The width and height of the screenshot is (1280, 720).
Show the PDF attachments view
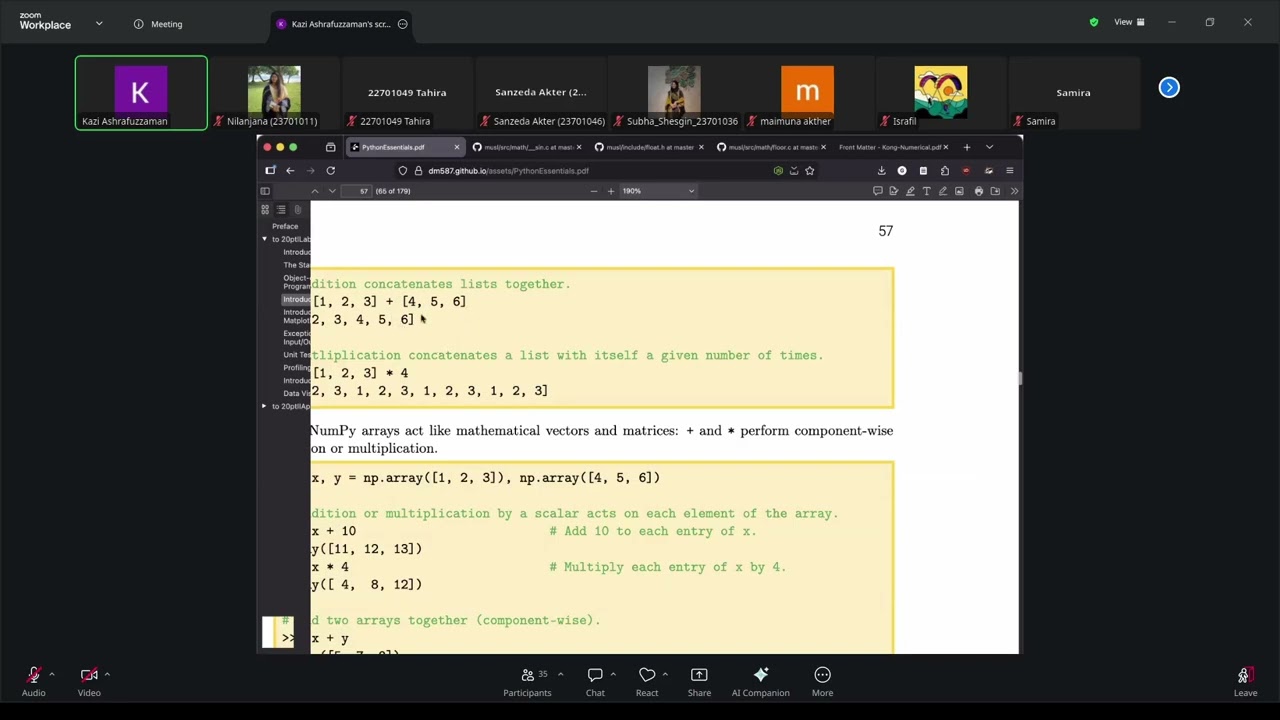(297, 210)
